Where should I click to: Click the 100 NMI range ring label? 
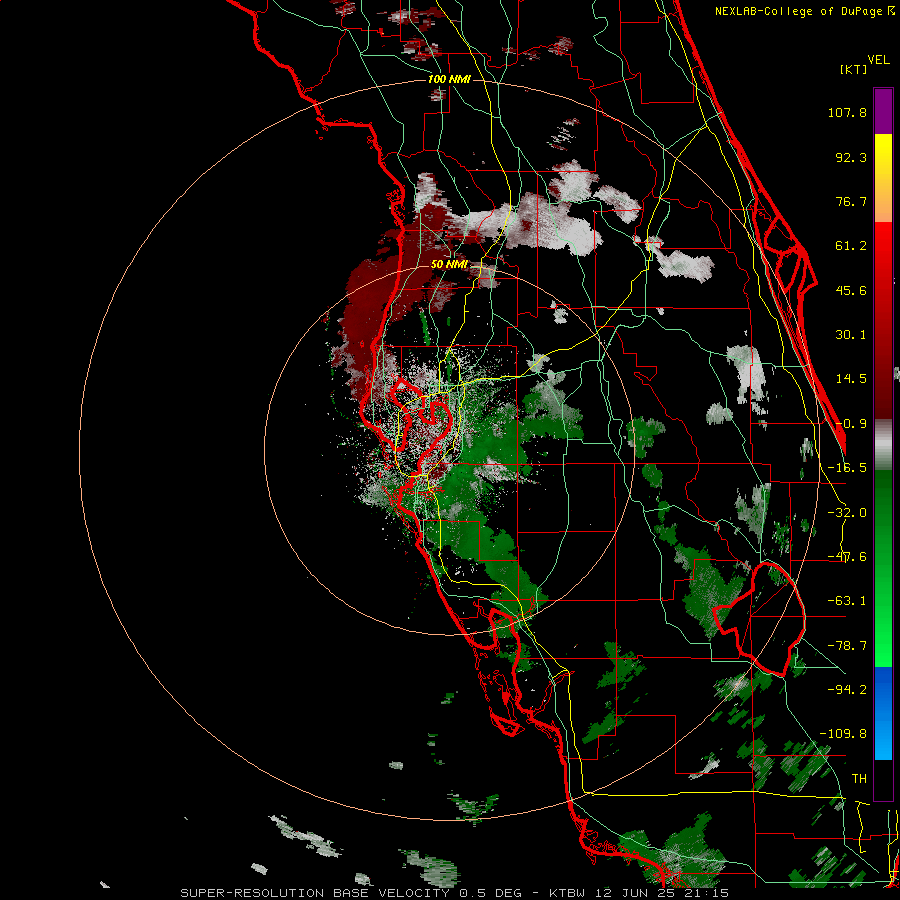click(x=449, y=79)
